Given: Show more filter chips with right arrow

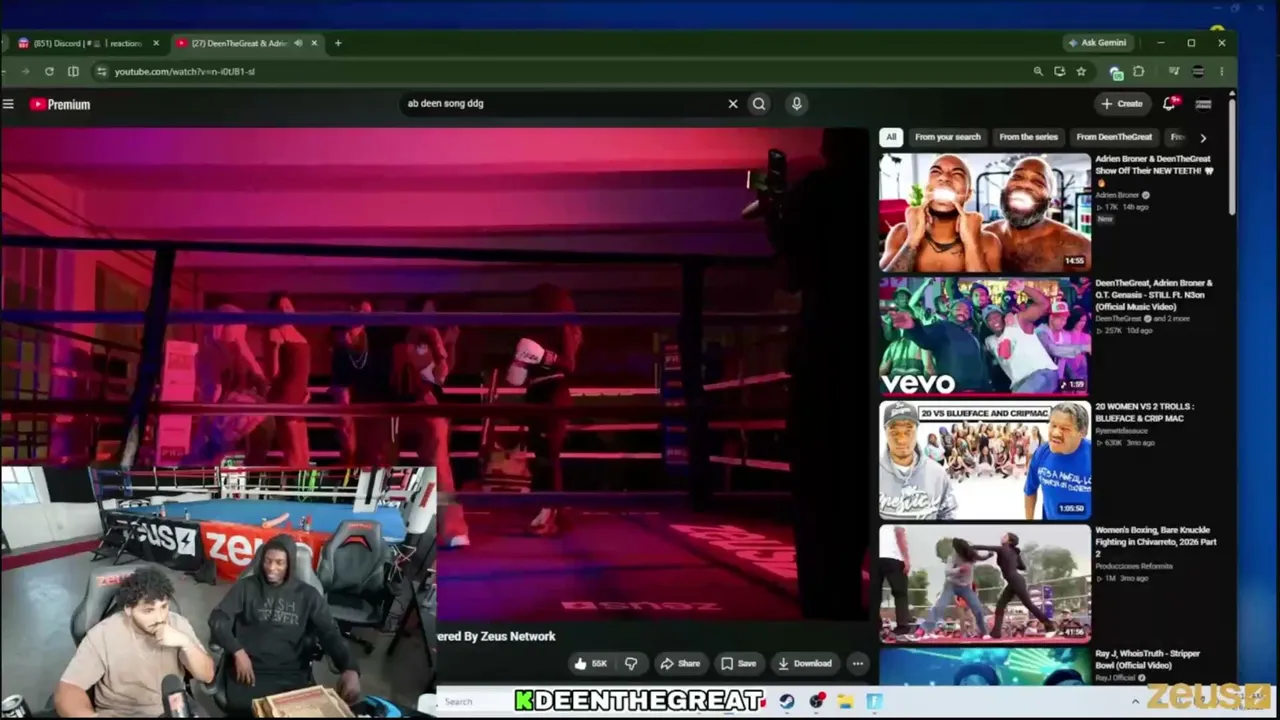Looking at the screenshot, I should point(1203,137).
